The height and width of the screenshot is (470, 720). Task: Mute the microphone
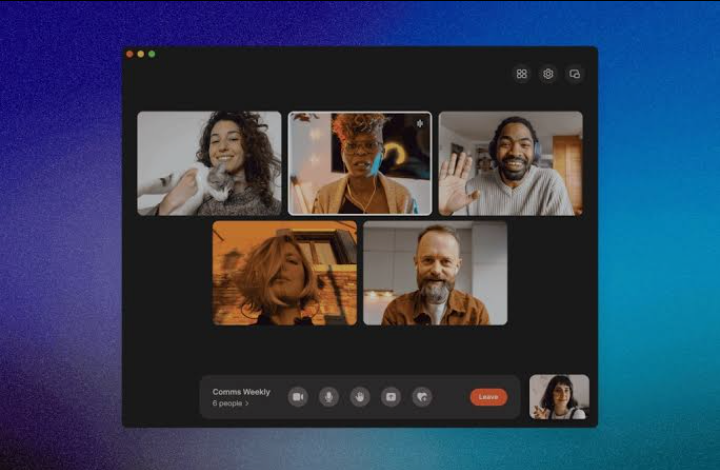point(329,397)
